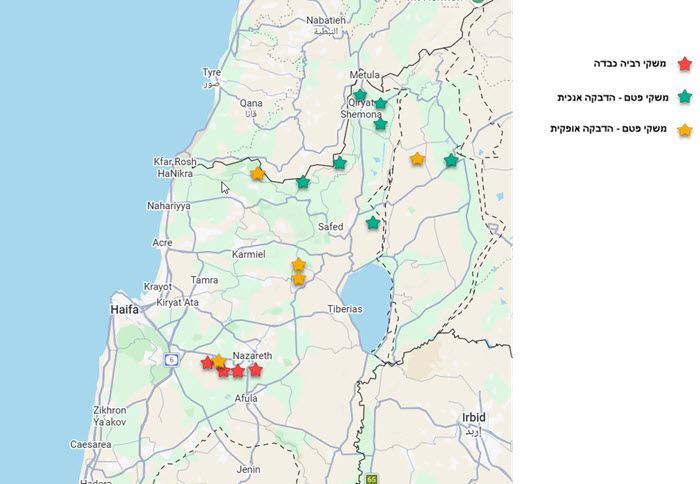Click the Jenin label
700x484 pixels.
coord(248,469)
